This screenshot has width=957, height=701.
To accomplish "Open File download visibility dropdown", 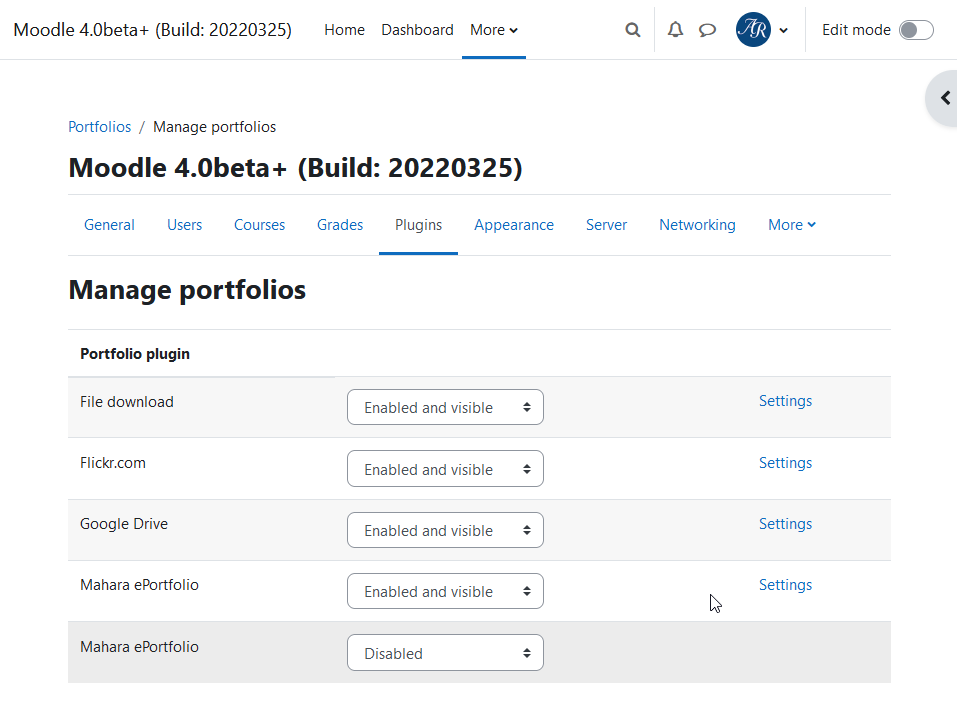I will click(445, 407).
